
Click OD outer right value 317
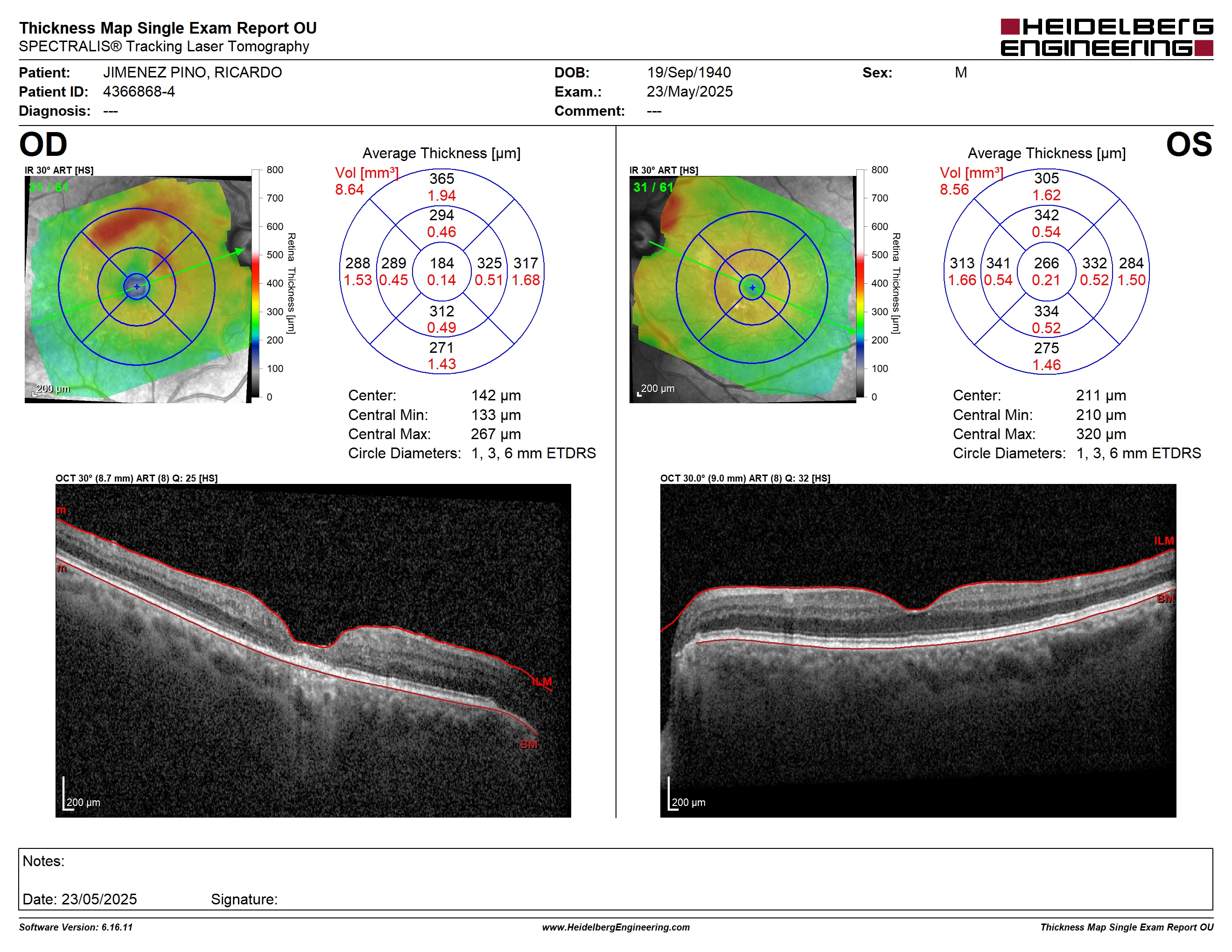[x=526, y=263]
